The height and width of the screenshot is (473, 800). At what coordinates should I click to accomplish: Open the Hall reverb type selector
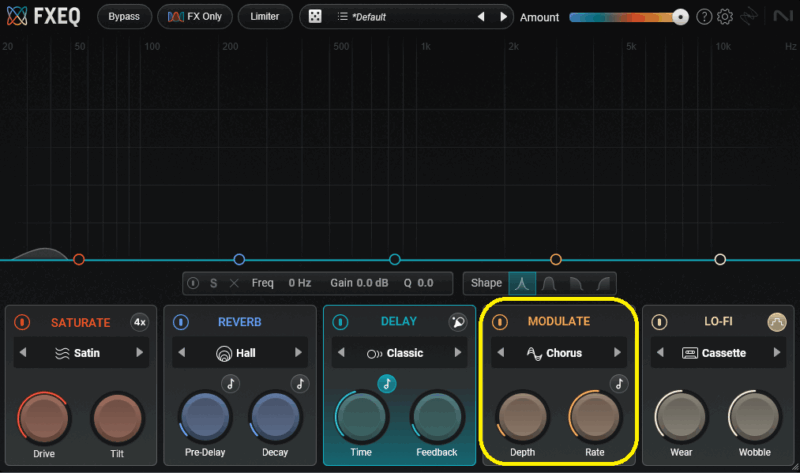pyautogui.click(x=239, y=353)
